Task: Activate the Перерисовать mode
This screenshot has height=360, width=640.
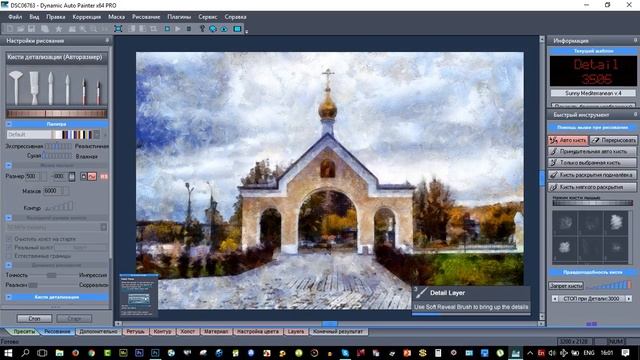Action: click(613, 140)
